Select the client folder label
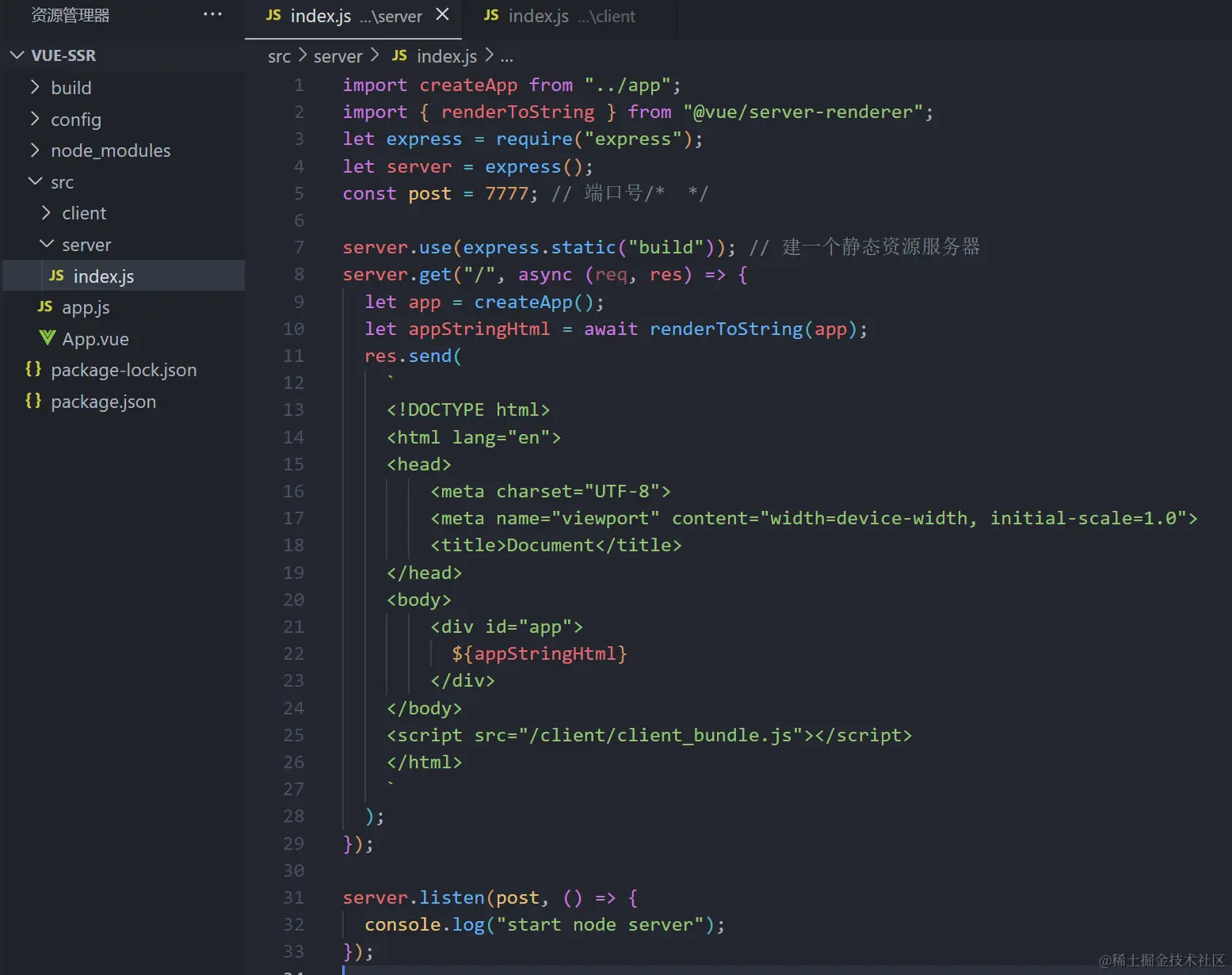 point(84,213)
